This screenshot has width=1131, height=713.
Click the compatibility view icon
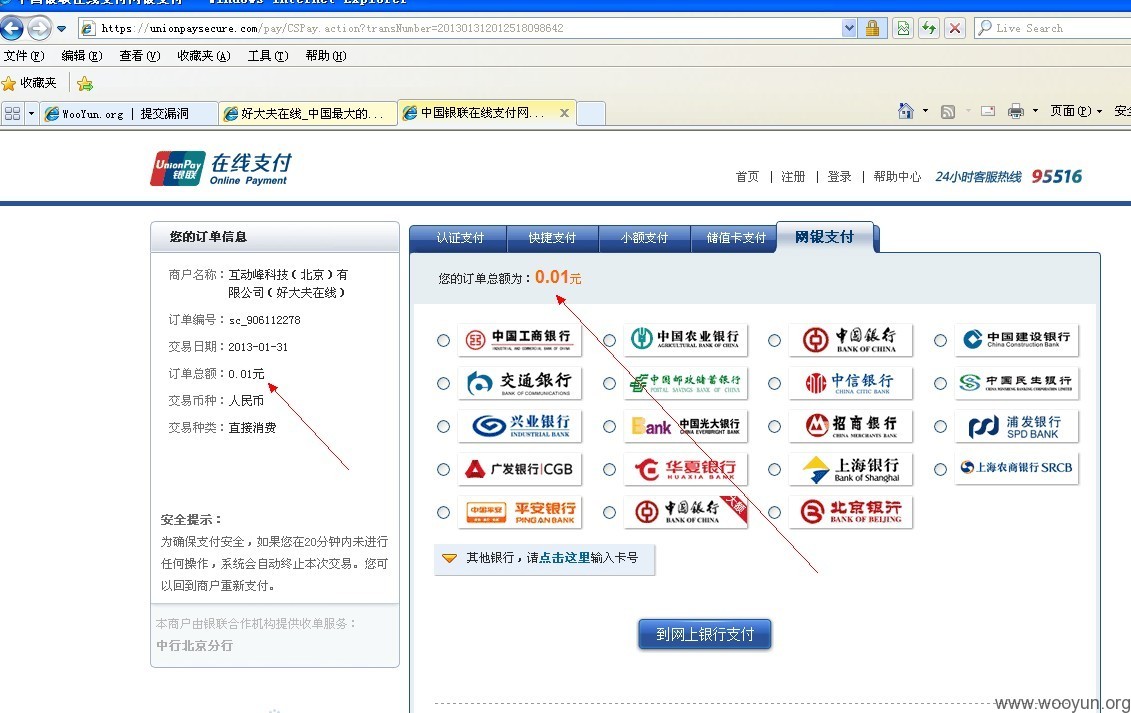pyautogui.click(x=903, y=28)
